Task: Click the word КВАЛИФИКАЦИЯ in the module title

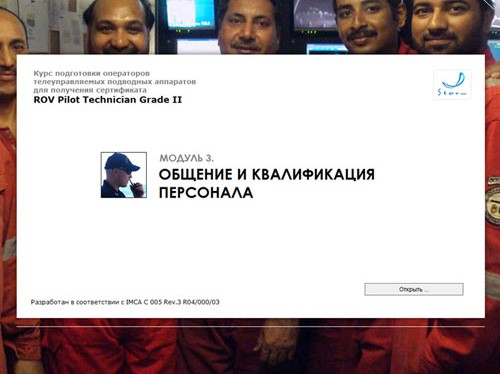Action: [x=313, y=175]
